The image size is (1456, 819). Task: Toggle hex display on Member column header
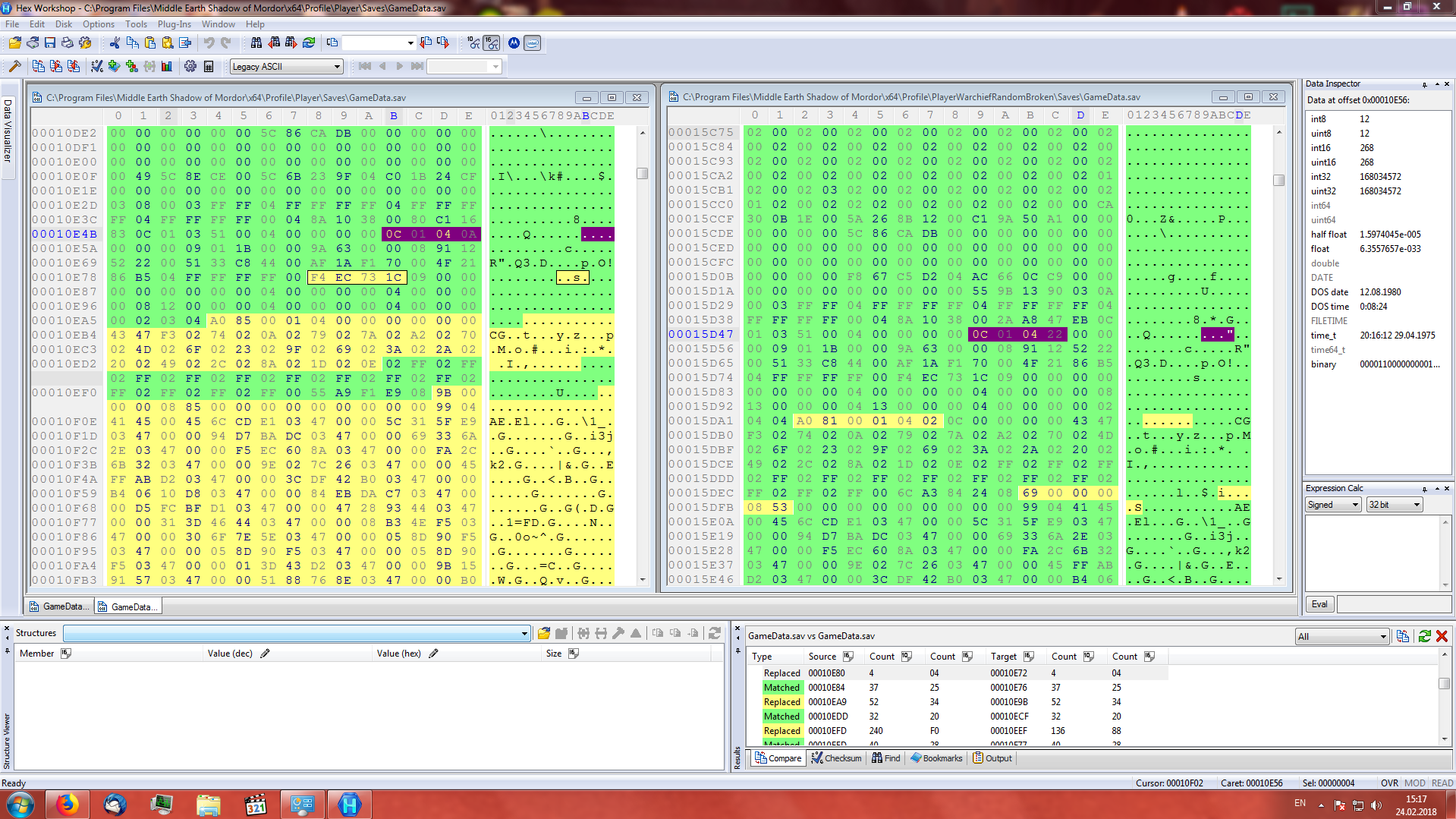coord(65,654)
